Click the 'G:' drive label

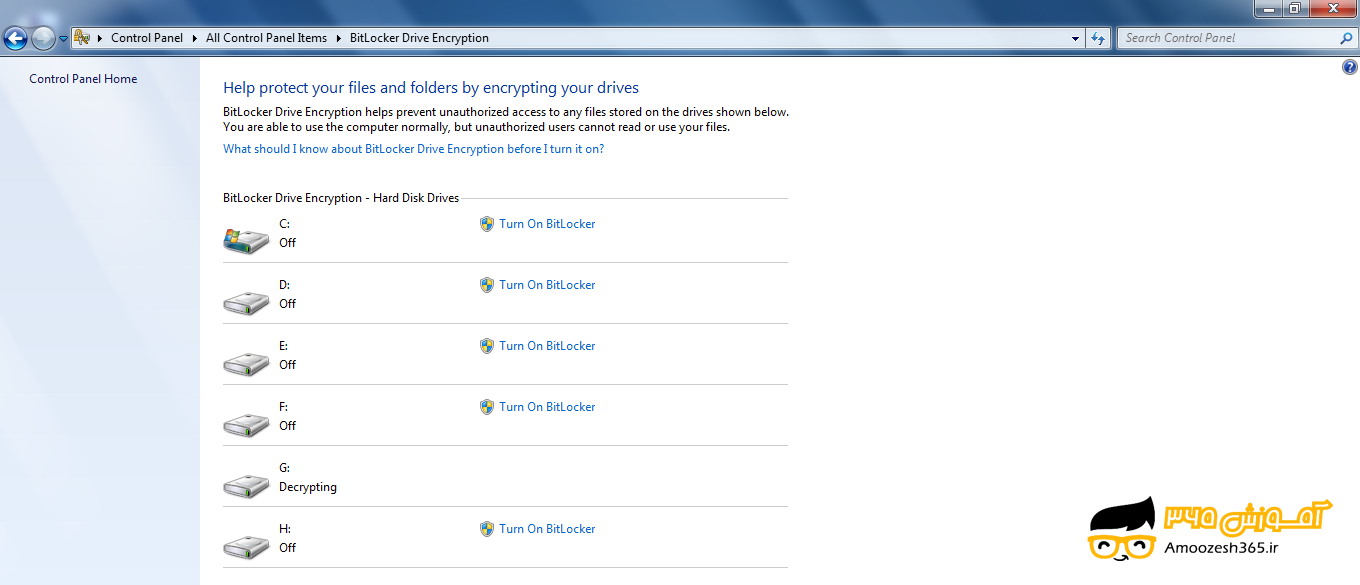285,468
